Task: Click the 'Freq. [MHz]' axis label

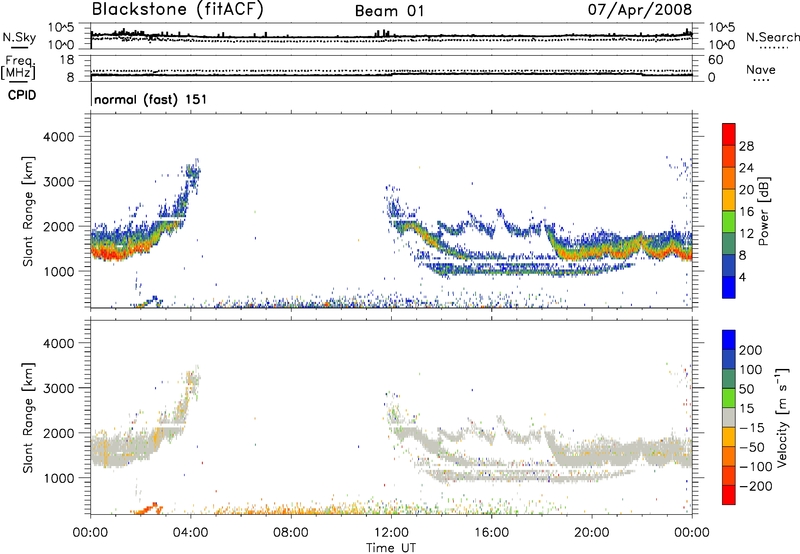Action: 19,67
